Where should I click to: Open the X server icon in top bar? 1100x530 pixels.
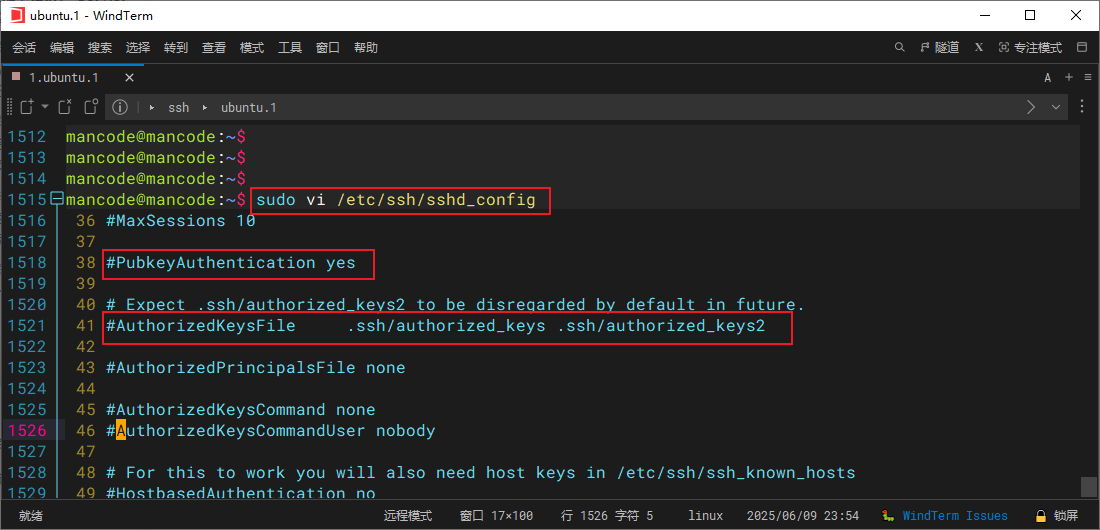pyautogui.click(x=978, y=47)
